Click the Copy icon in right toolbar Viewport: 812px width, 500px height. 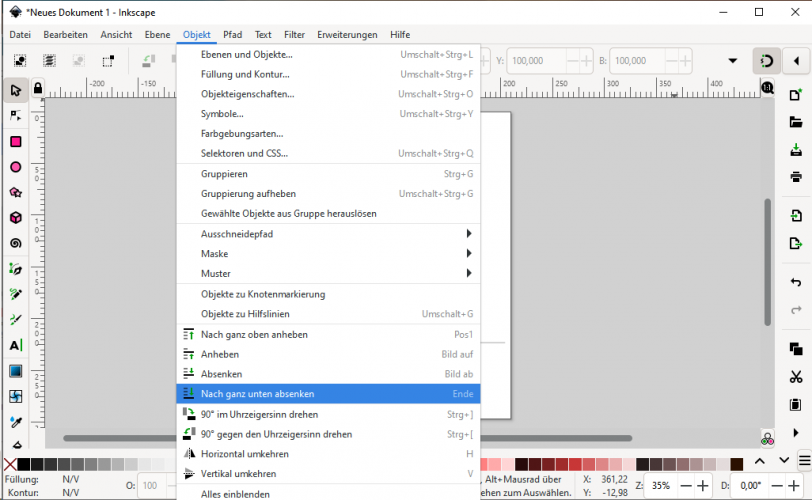point(796,349)
